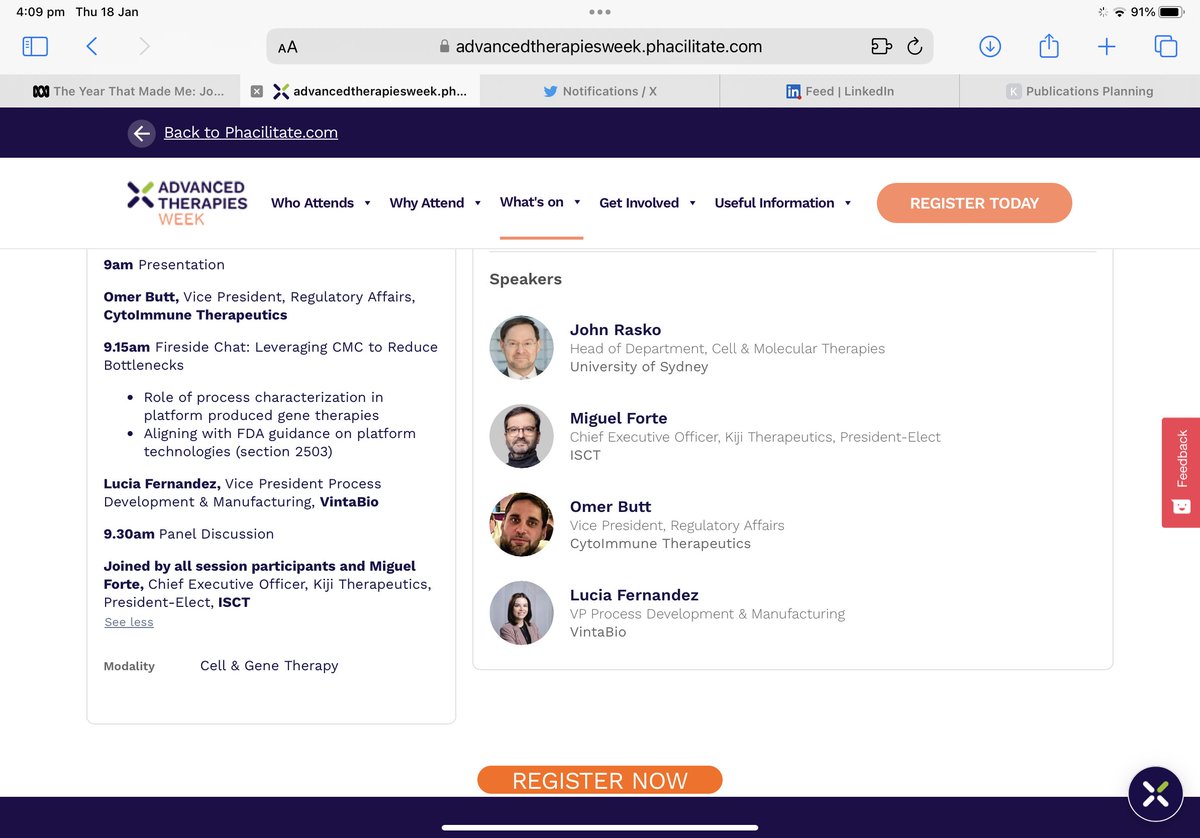Switch to Feed | LinkedIn tab

(x=840, y=91)
